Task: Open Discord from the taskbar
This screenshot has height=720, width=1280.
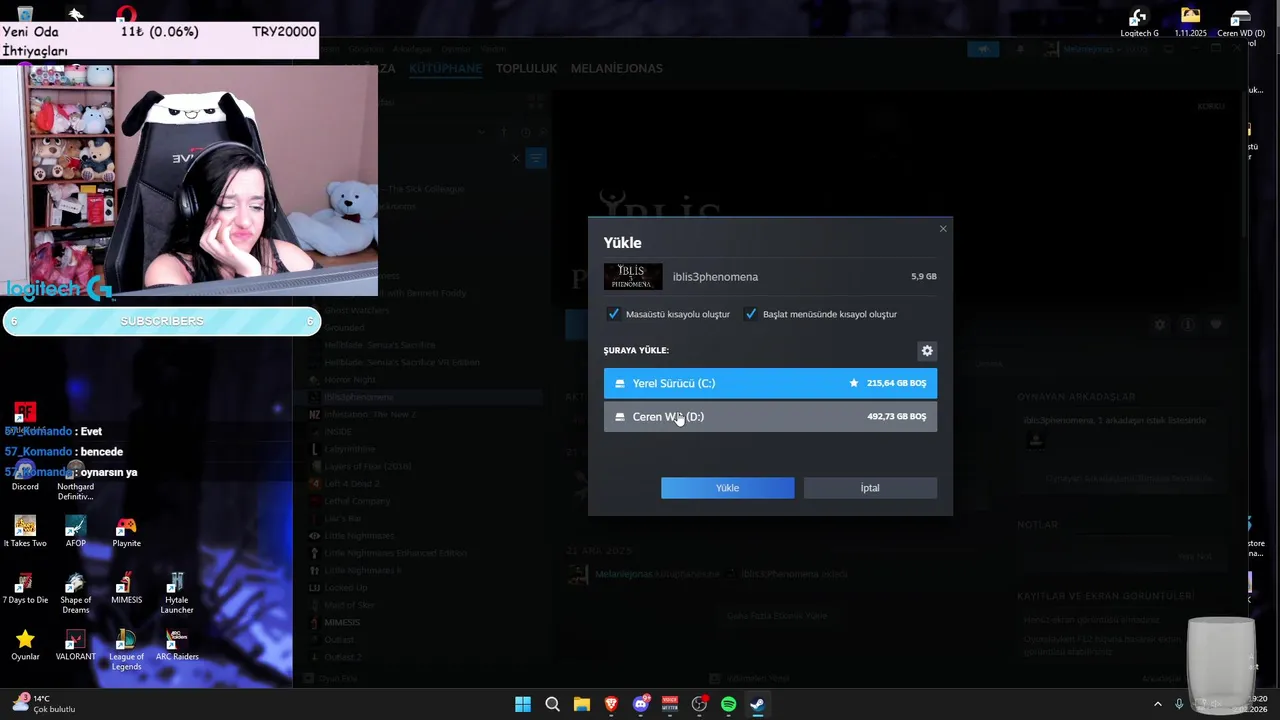Action: pyautogui.click(x=641, y=704)
